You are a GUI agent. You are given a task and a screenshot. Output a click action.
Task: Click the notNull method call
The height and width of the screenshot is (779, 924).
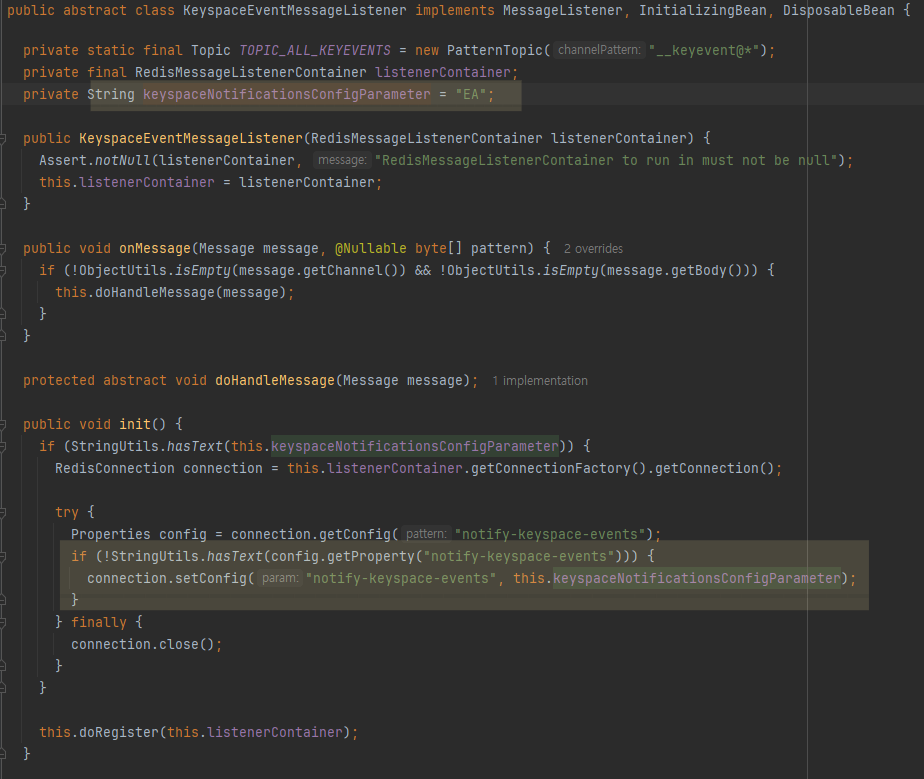click(x=123, y=160)
